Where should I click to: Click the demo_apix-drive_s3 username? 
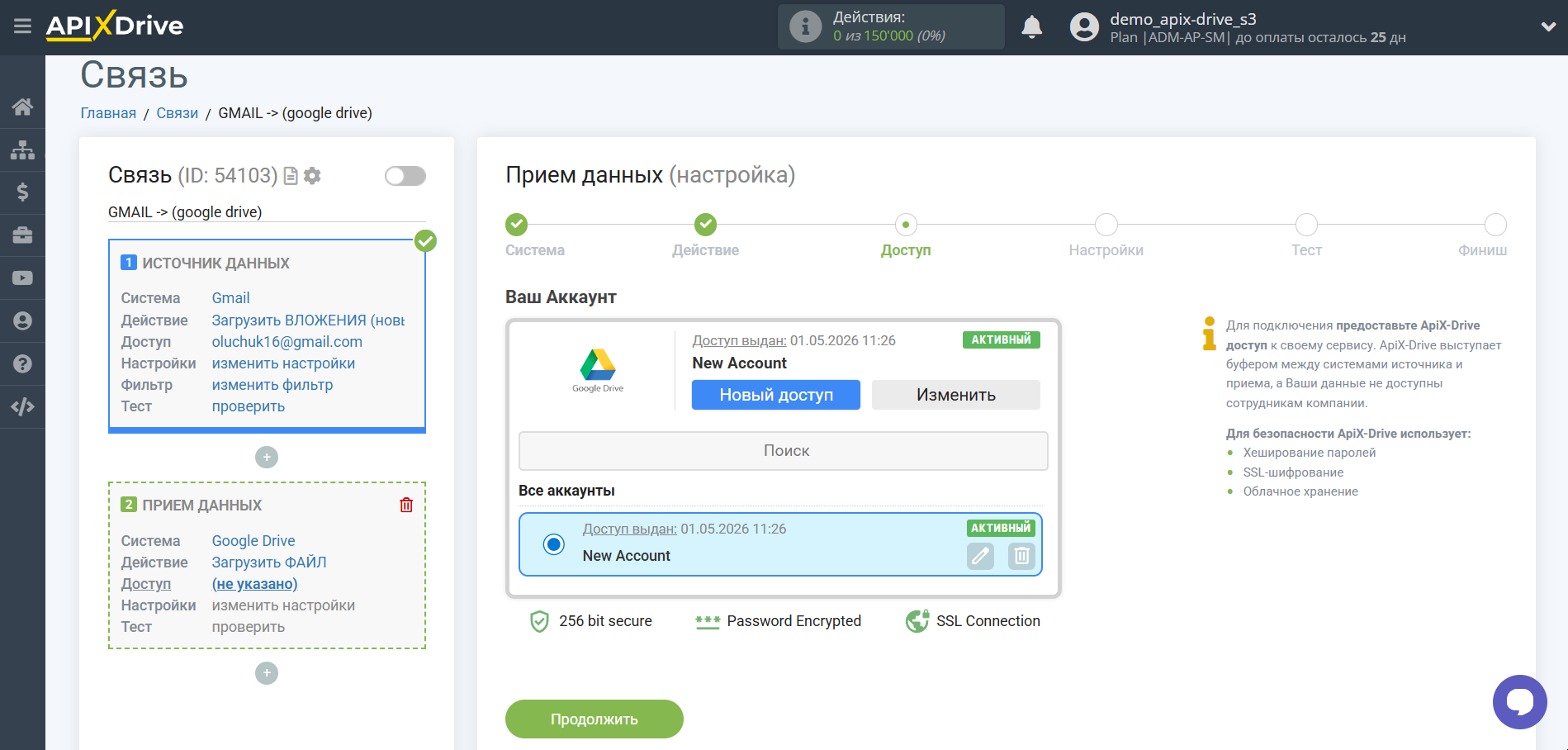click(1182, 19)
